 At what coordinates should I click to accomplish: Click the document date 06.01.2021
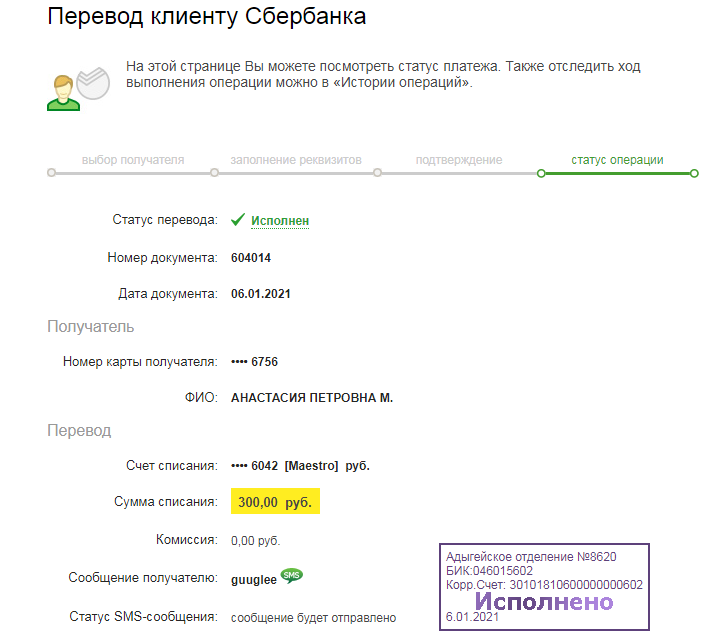pyautogui.click(x=261, y=294)
